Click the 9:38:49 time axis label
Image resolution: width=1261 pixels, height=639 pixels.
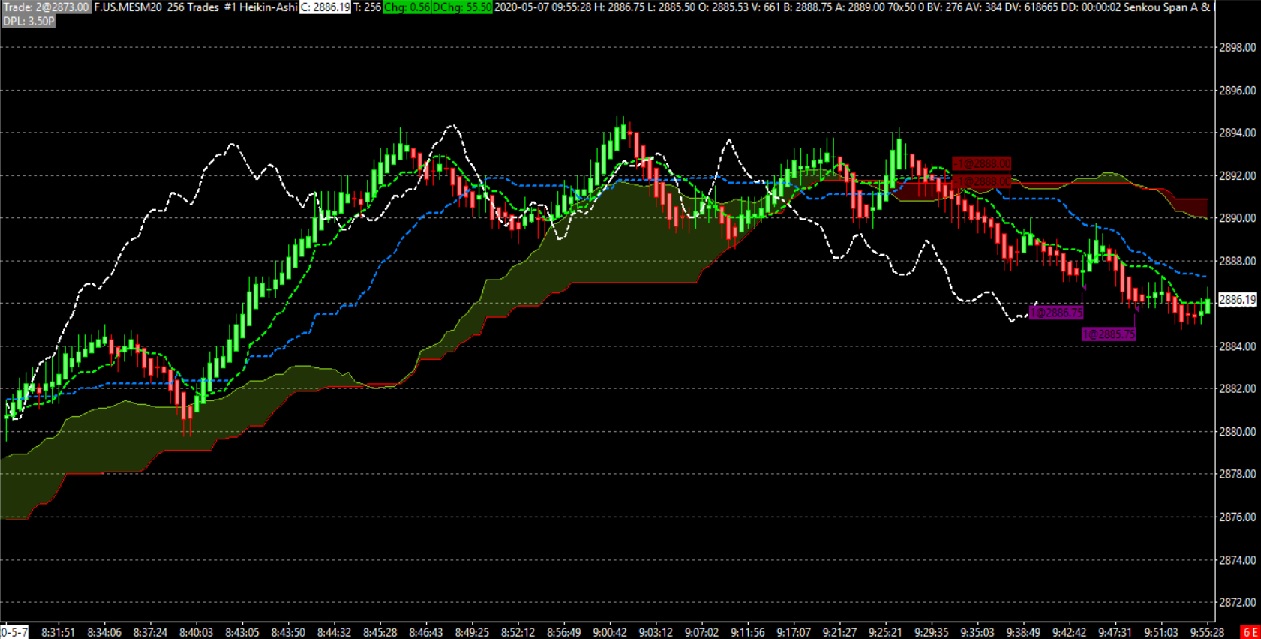[x=1022, y=632]
